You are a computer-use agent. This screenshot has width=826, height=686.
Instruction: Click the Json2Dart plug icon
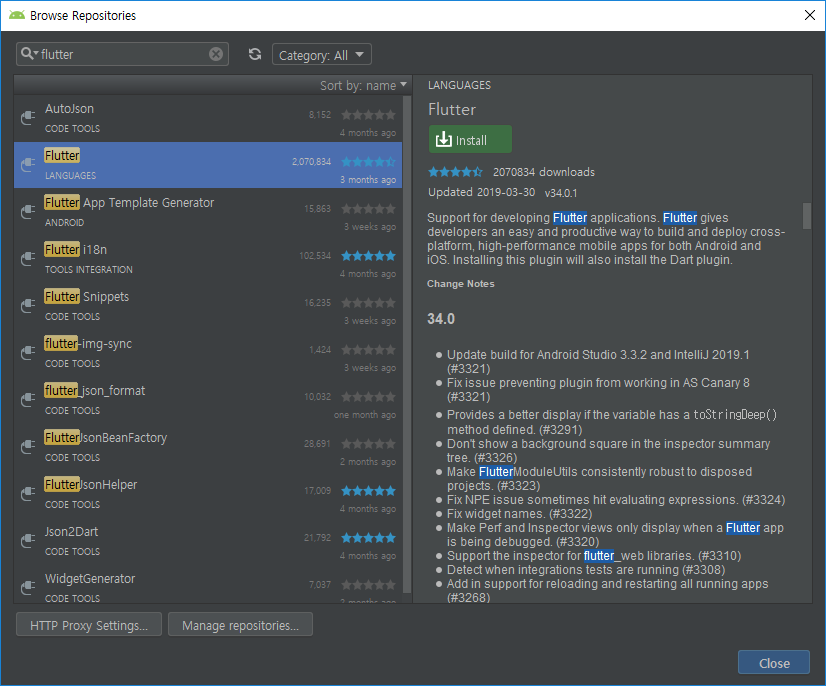point(27,541)
